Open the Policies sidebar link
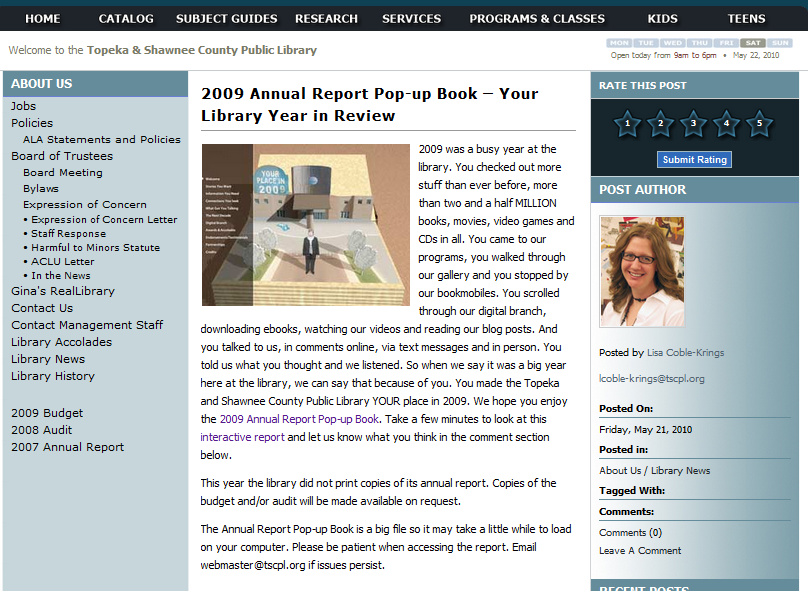808x591 pixels. [32, 123]
